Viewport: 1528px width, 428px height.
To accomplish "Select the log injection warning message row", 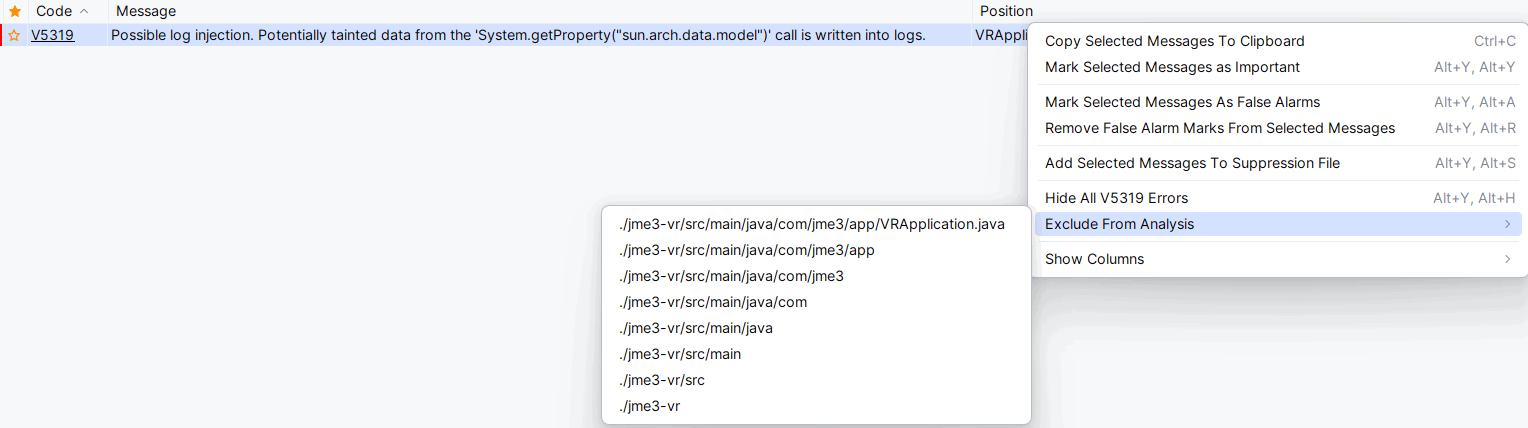I will (x=518, y=35).
